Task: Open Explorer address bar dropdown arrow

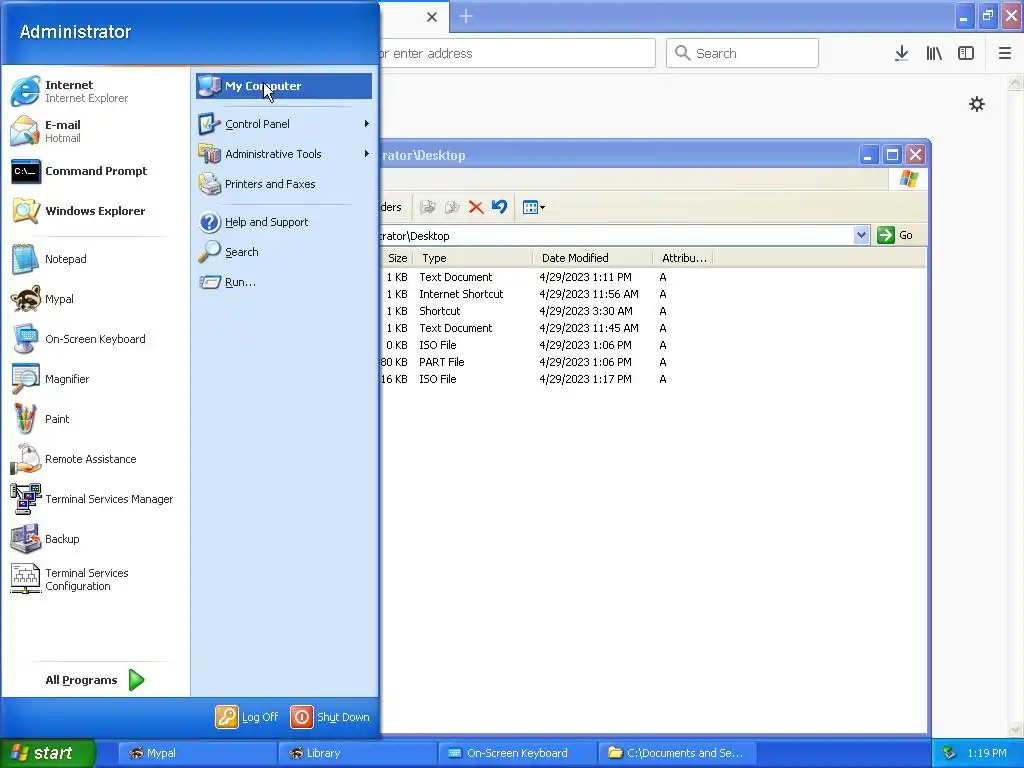Action: [x=861, y=235]
